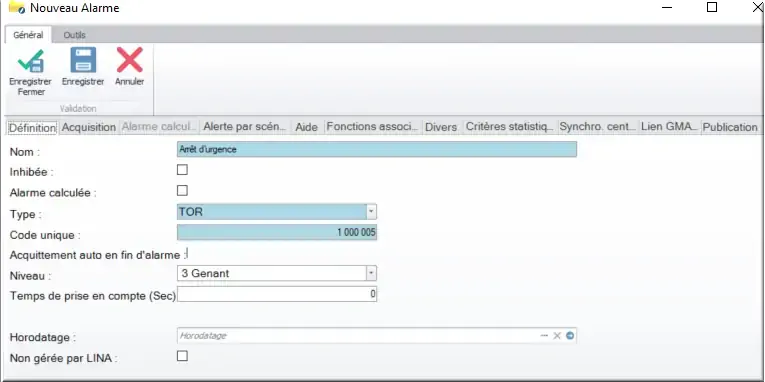Open the Acquisition tab
The height and width of the screenshot is (382, 765).
pyautogui.click(x=89, y=127)
